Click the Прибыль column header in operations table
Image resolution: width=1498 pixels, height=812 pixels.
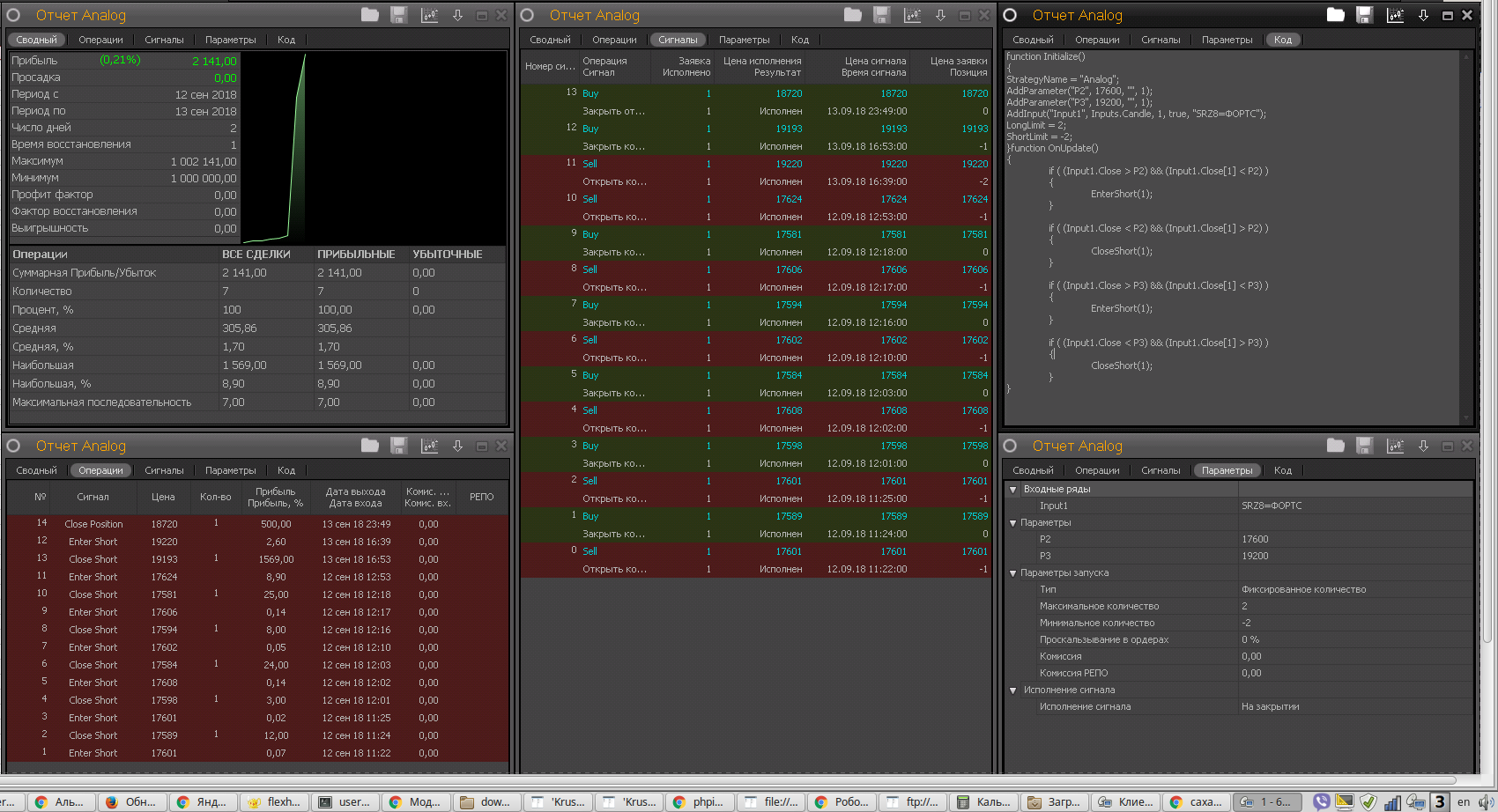pos(275,498)
